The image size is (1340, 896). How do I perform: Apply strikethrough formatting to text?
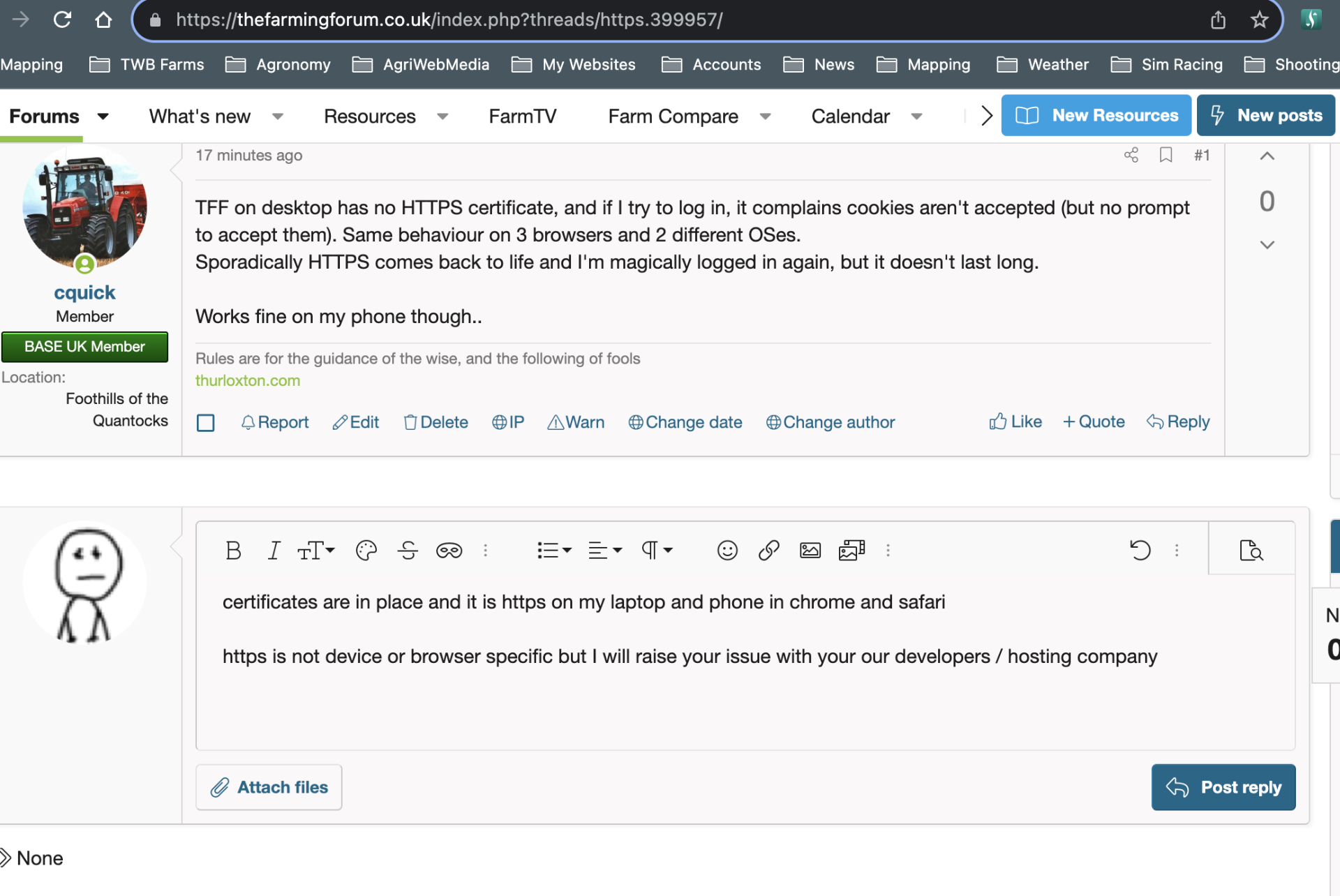click(x=408, y=551)
